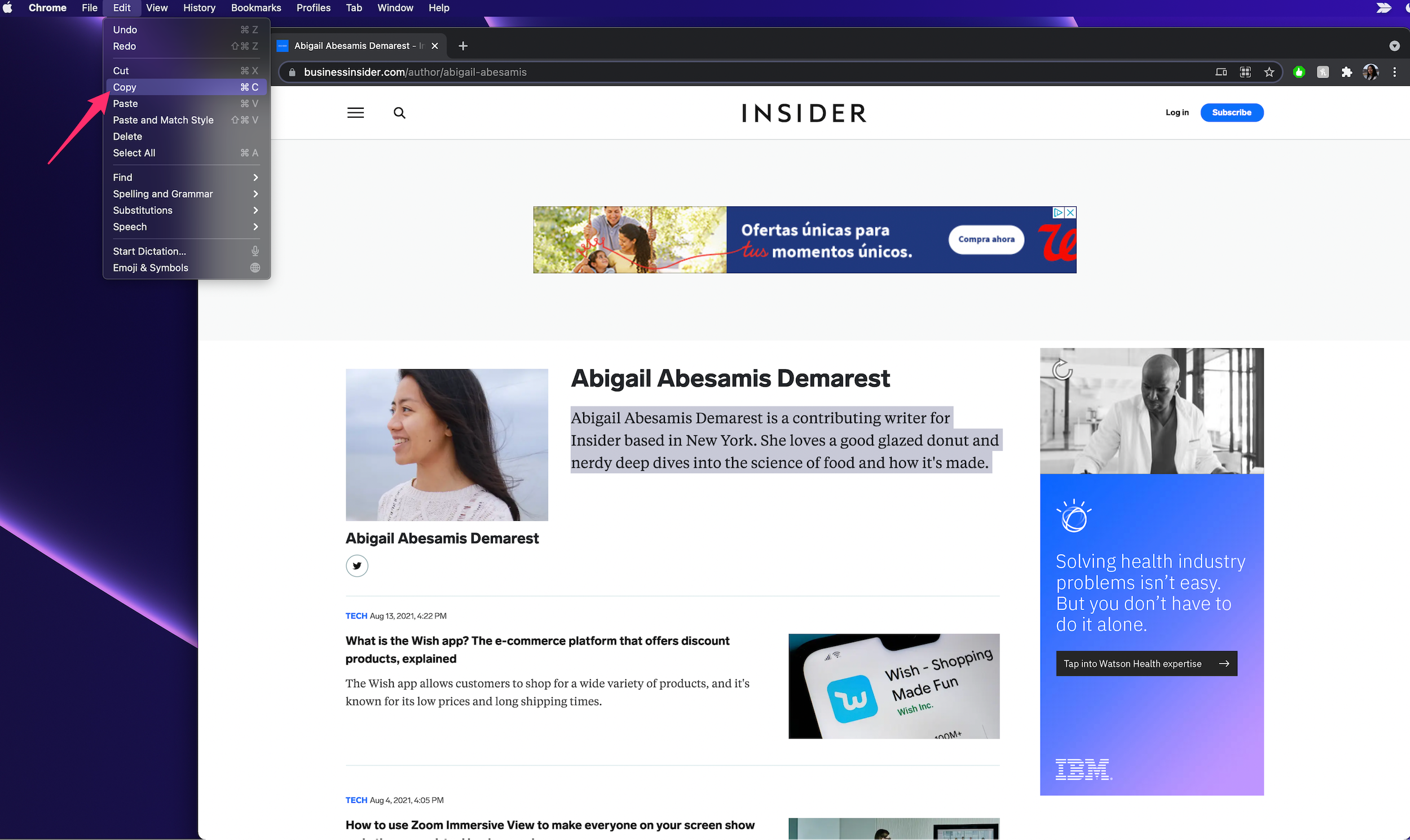Click the Subscribe button

point(1231,112)
